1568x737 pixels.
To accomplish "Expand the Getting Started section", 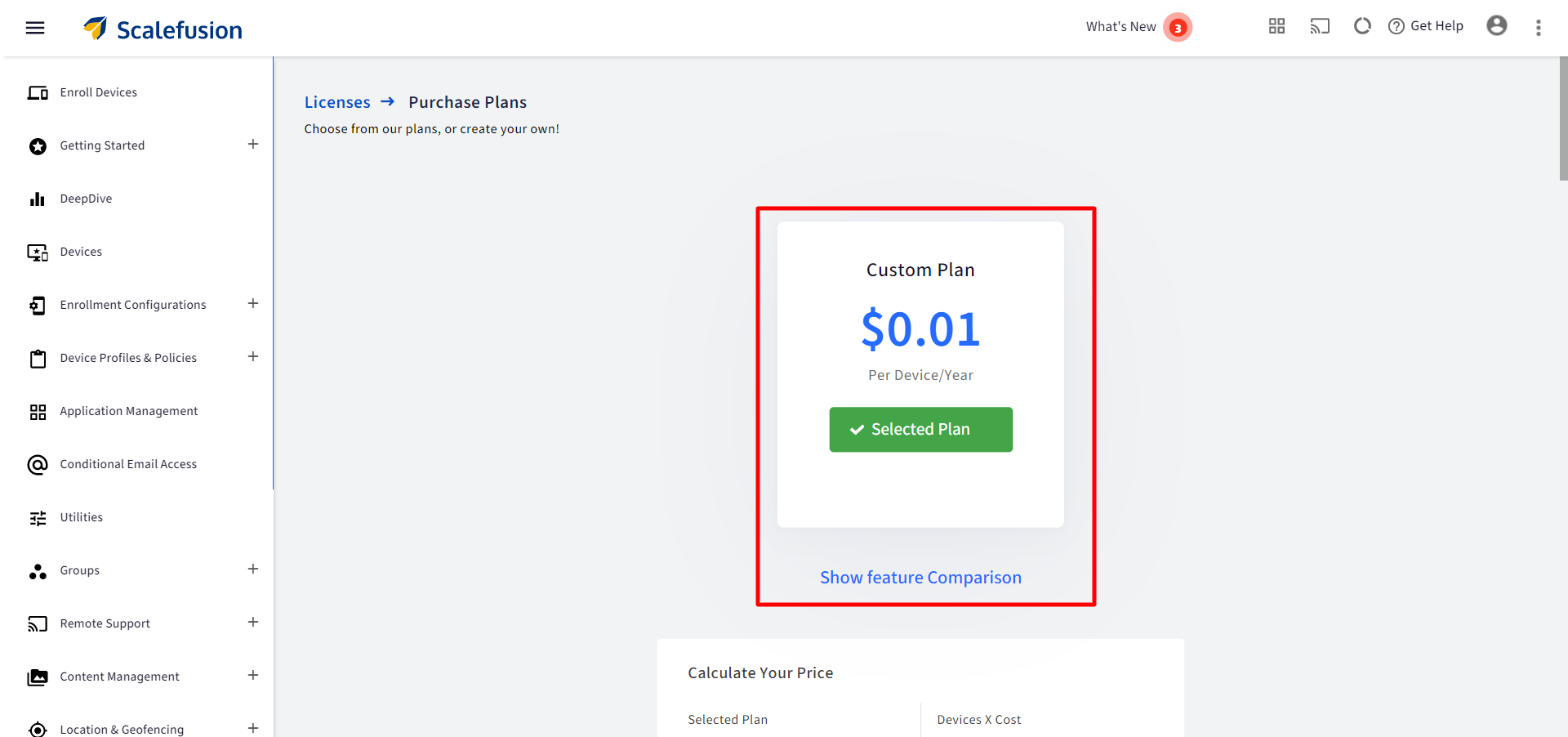I will click(253, 145).
